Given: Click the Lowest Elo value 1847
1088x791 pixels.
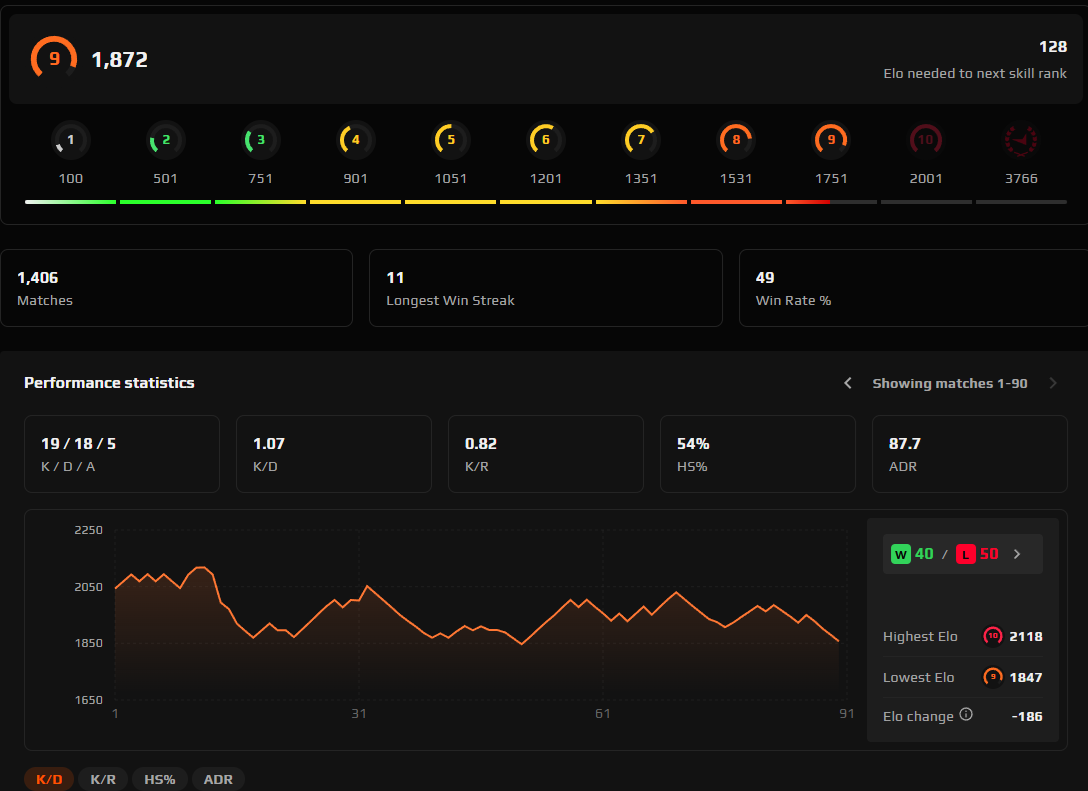Looking at the screenshot, I should pos(1026,677).
